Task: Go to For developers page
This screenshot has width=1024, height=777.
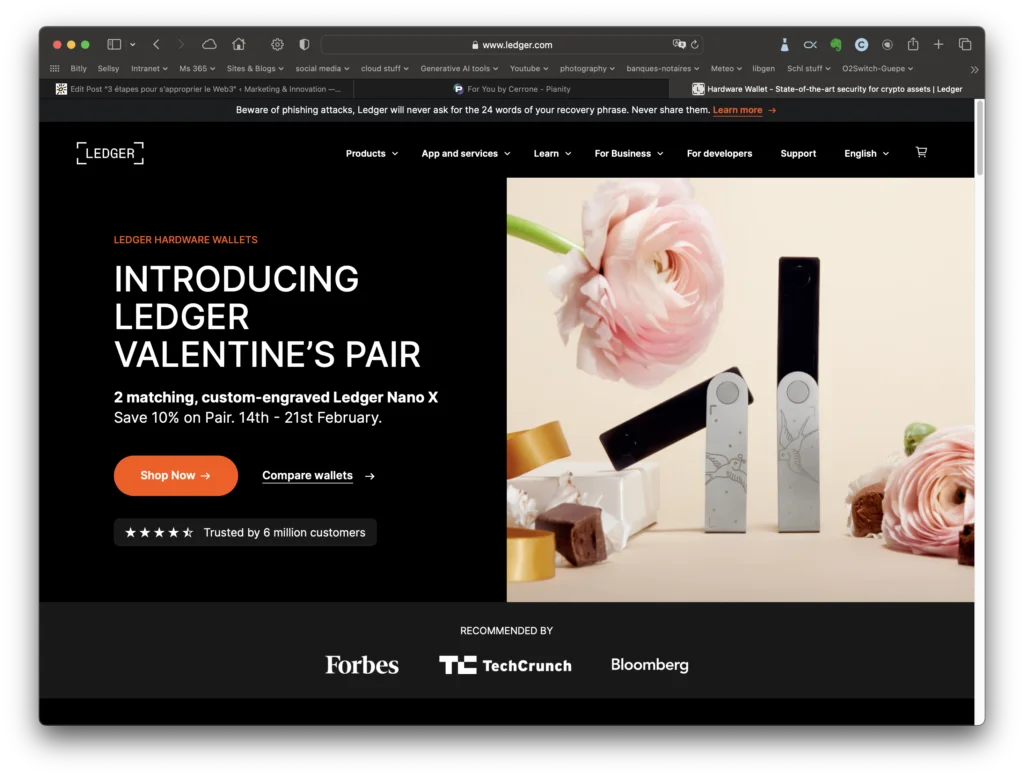Action: (719, 153)
